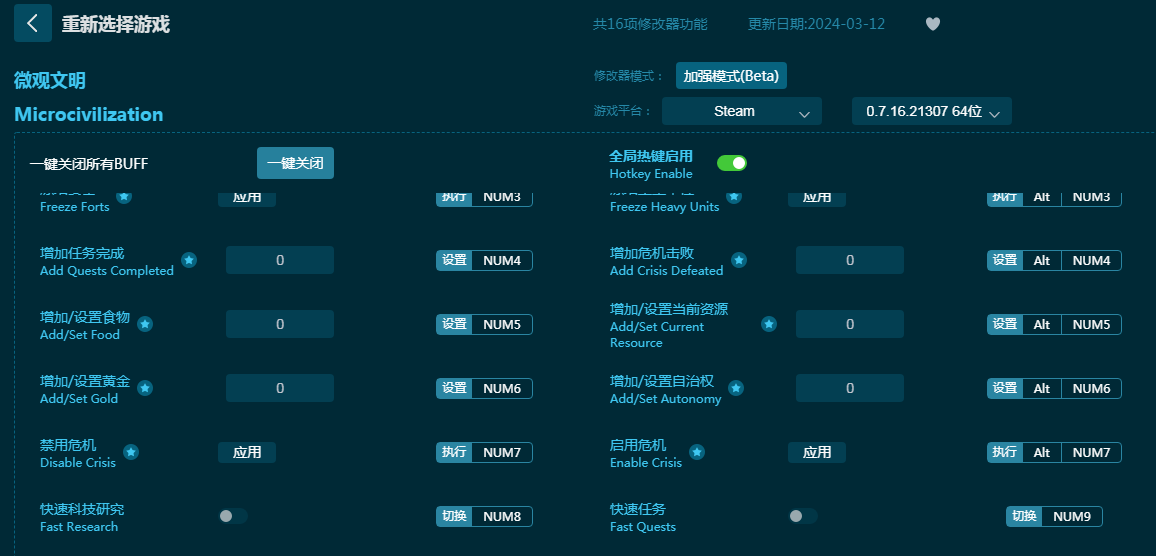Click the 执行 NUM7 hotkey button
Viewport: 1156px width, 556px height.
(484, 452)
